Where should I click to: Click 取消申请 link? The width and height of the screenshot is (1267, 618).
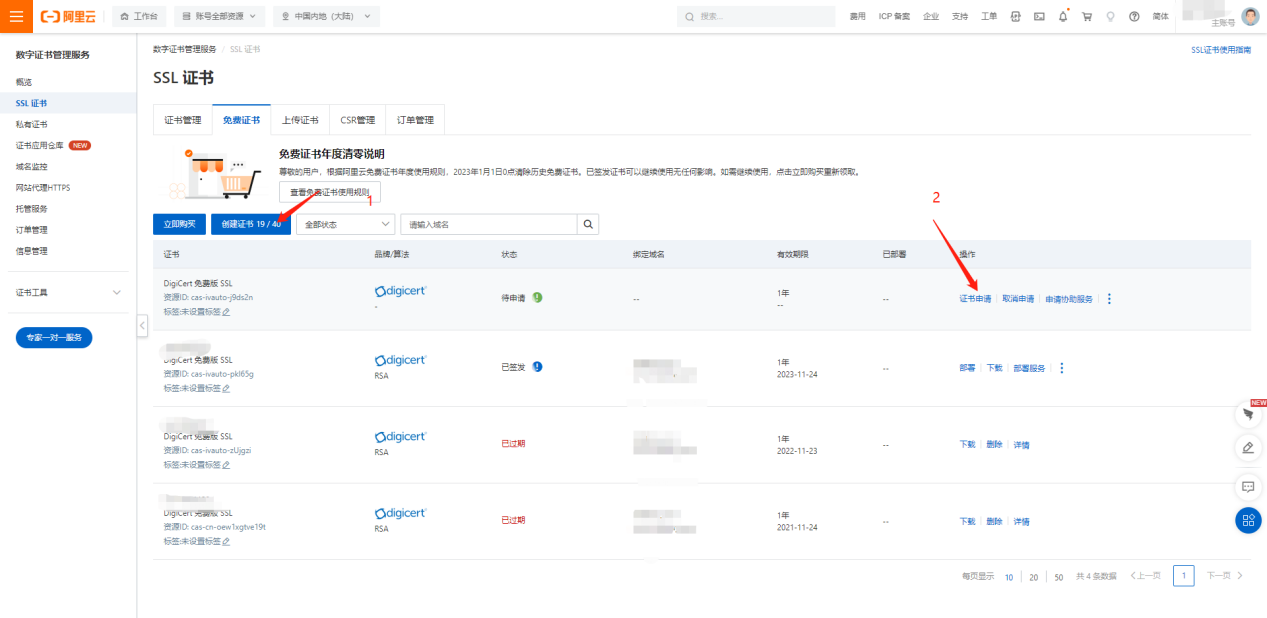coord(1018,299)
